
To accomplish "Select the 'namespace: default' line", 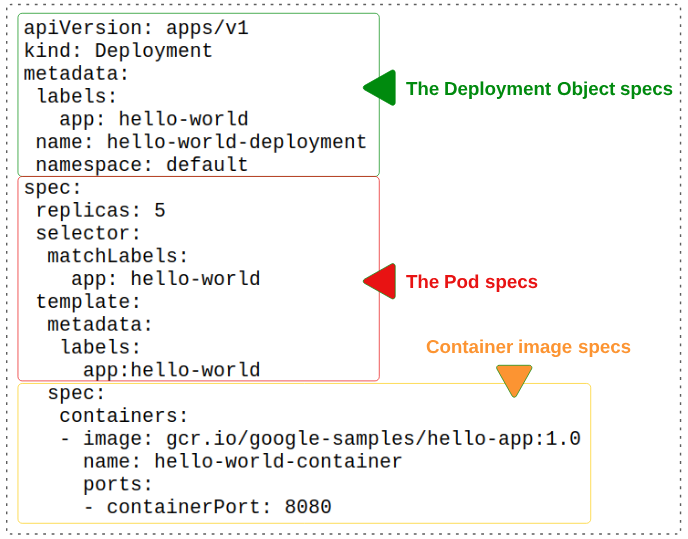I will coord(141,165).
